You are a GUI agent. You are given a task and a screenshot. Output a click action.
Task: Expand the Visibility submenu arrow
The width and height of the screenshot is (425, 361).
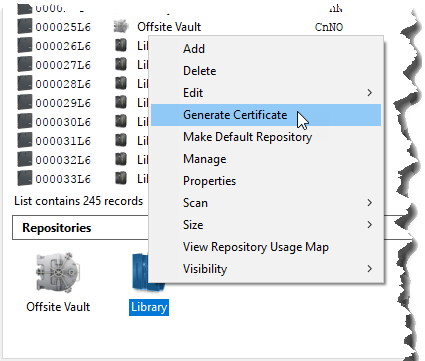[x=369, y=269]
